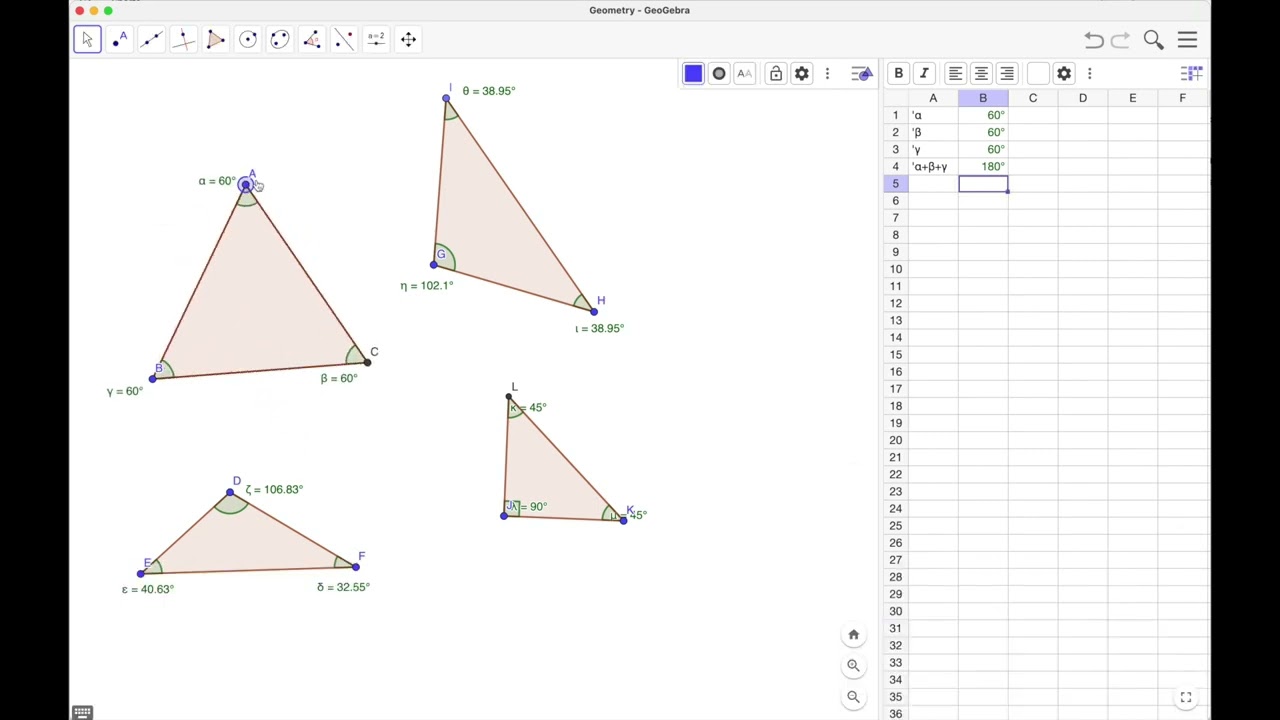Open the label text size AA button
Viewport: 1280px width, 720px height.
pyautogui.click(x=744, y=74)
